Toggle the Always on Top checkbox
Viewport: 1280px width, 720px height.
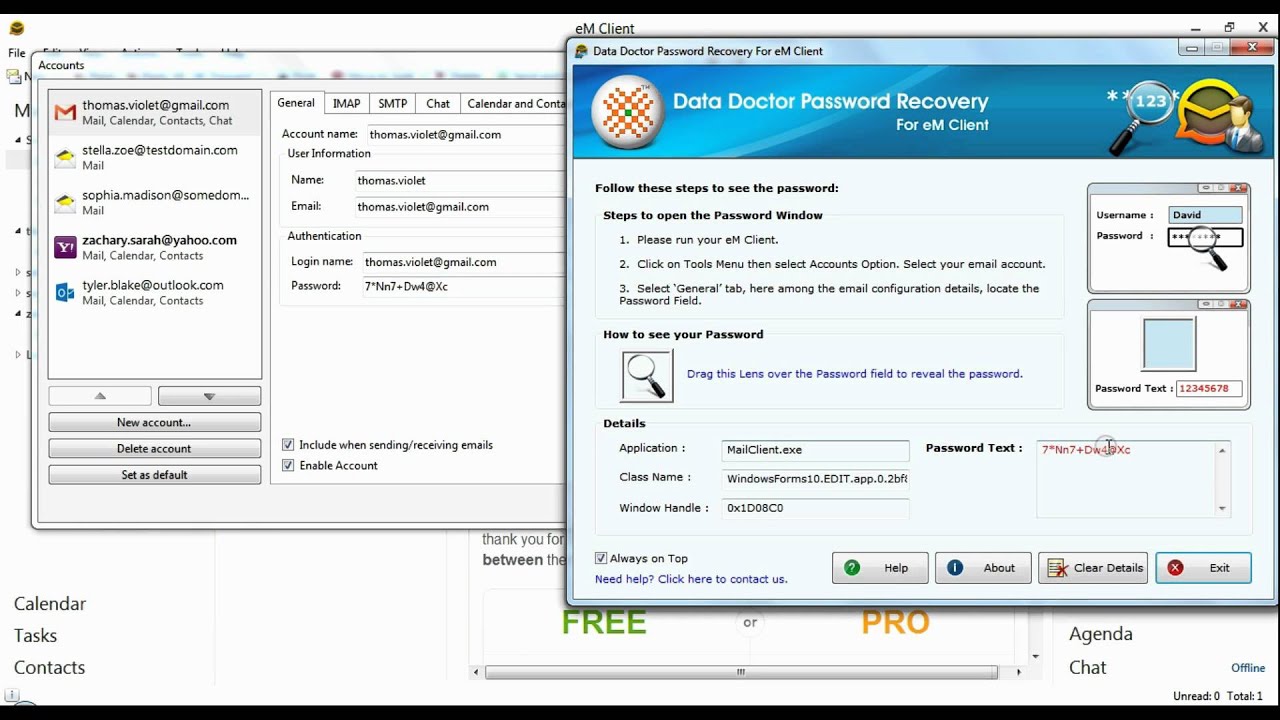point(601,559)
